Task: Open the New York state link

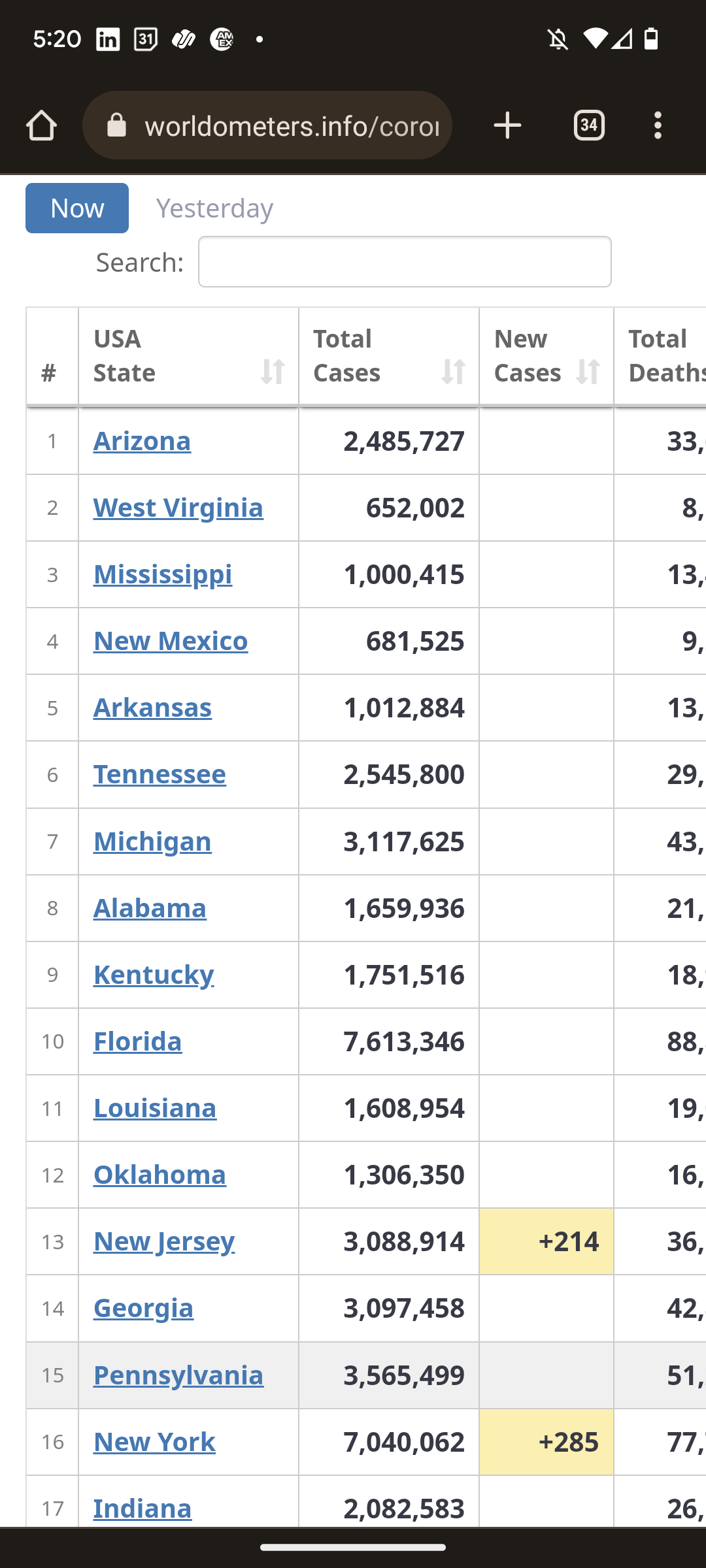Action: click(x=154, y=1443)
